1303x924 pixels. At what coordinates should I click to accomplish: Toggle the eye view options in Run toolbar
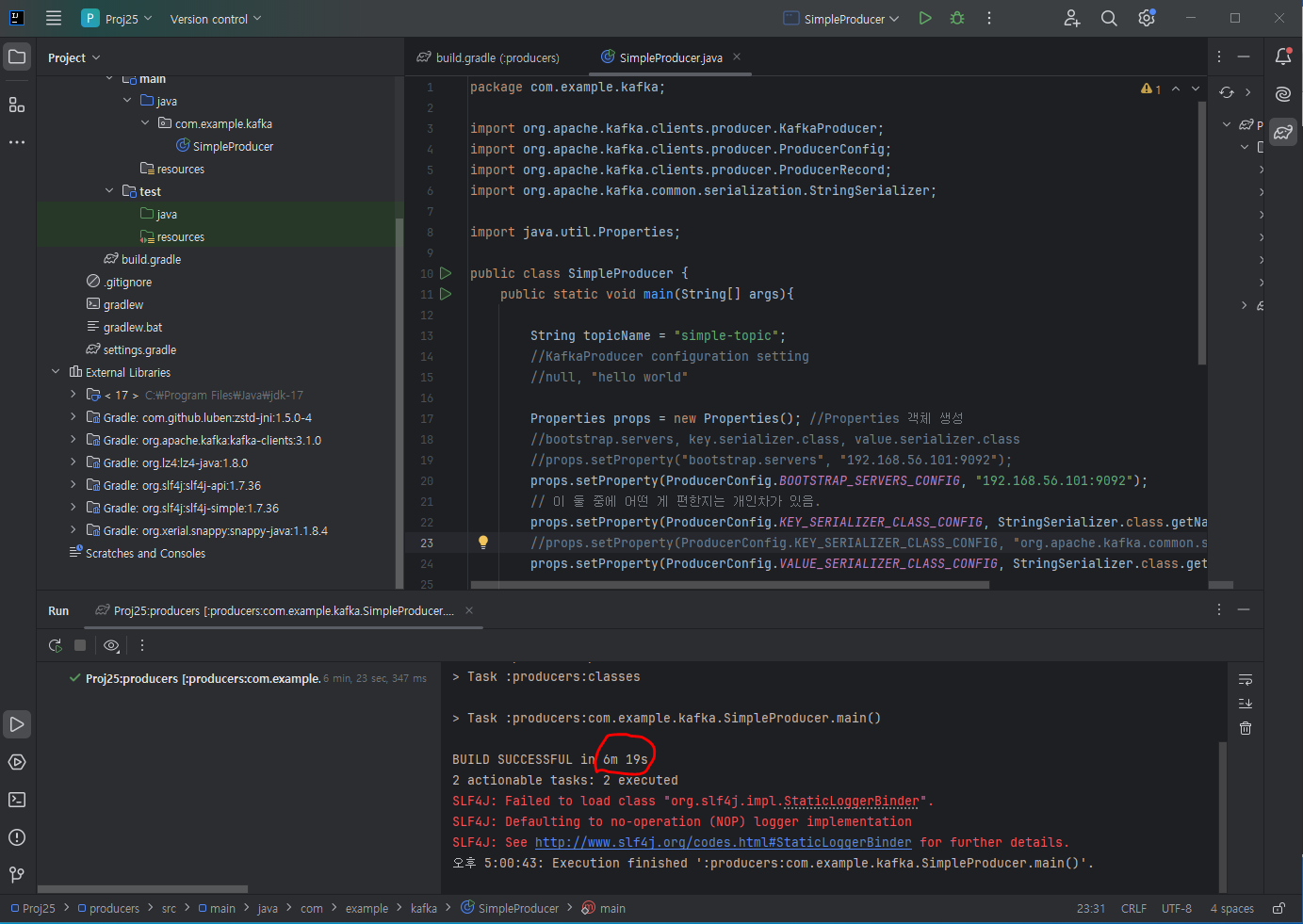click(111, 645)
